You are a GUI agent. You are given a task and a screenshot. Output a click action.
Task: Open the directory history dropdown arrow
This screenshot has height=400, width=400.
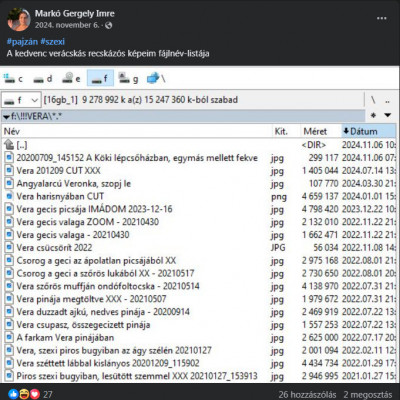(387, 115)
